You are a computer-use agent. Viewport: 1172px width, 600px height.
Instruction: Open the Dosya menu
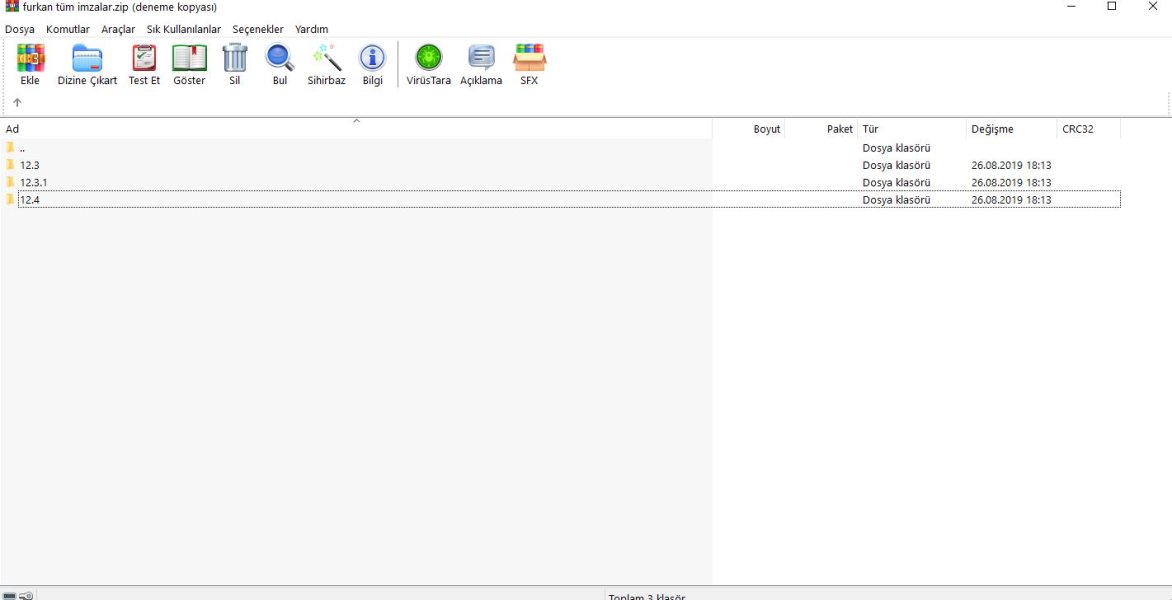click(x=20, y=29)
